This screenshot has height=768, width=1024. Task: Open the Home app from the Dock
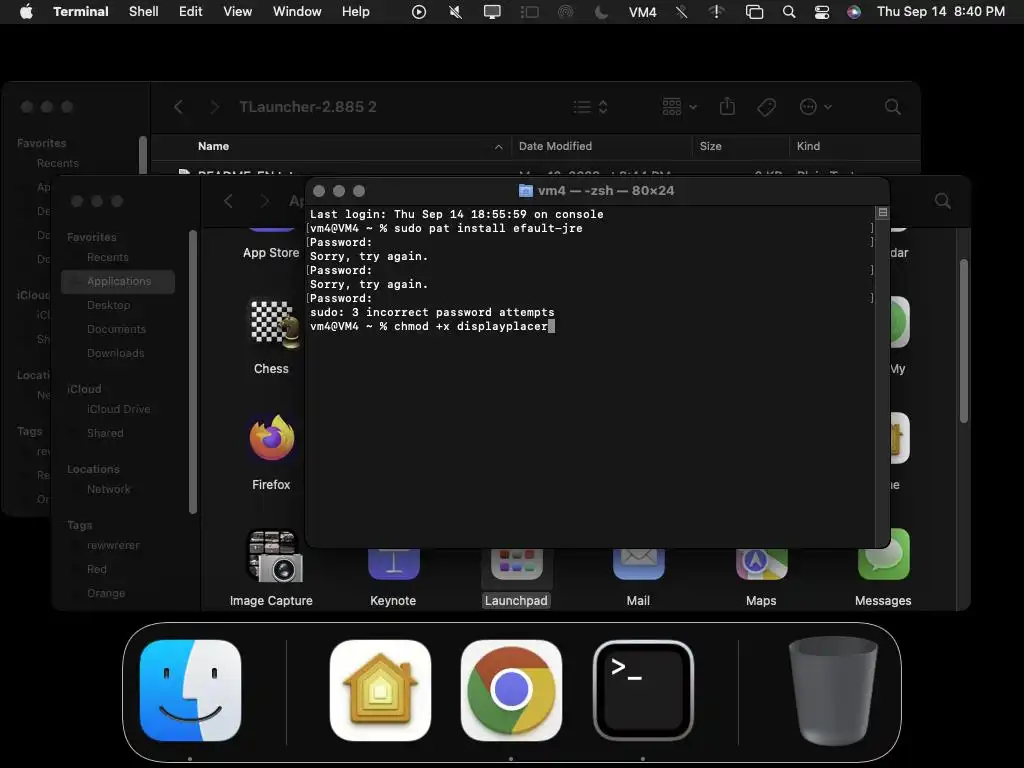(380, 690)
